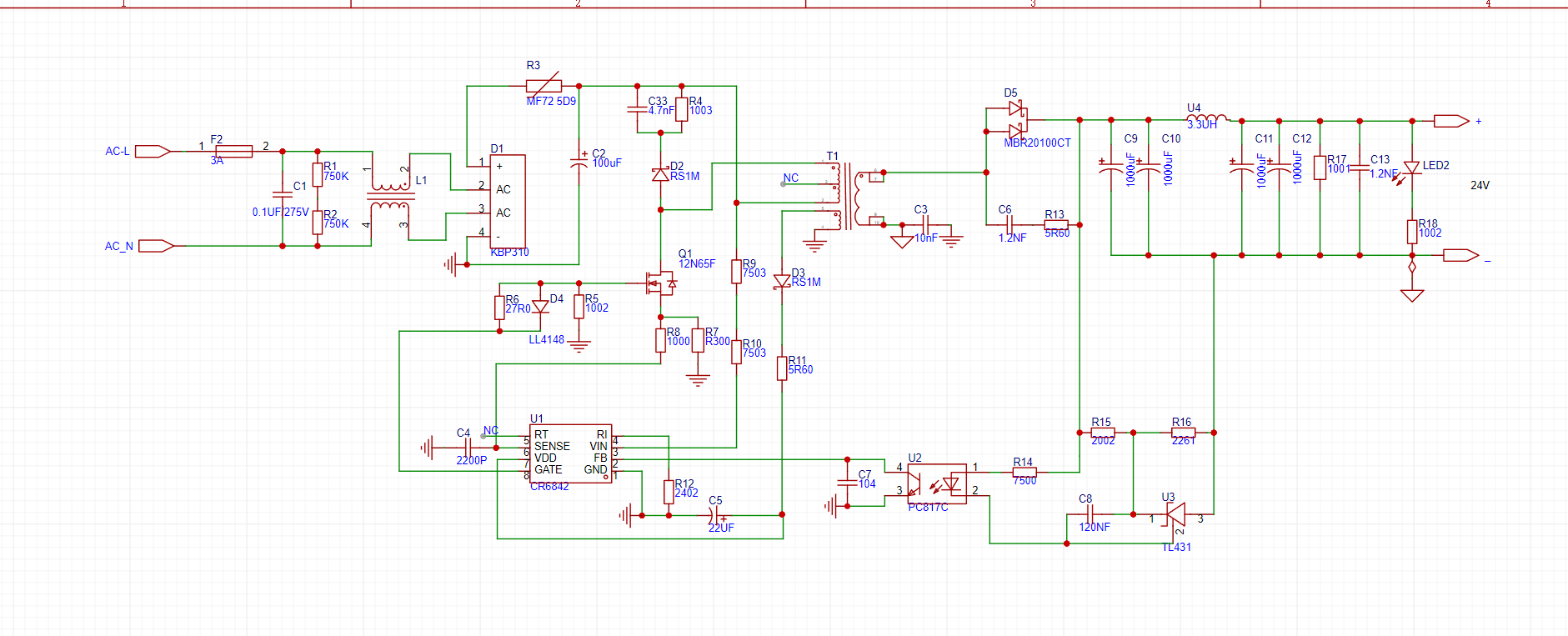Viewport: 1568px width, 636px height.
Task: Select the MF72 5D9 thermistor R3
Action: pos(544,86)
